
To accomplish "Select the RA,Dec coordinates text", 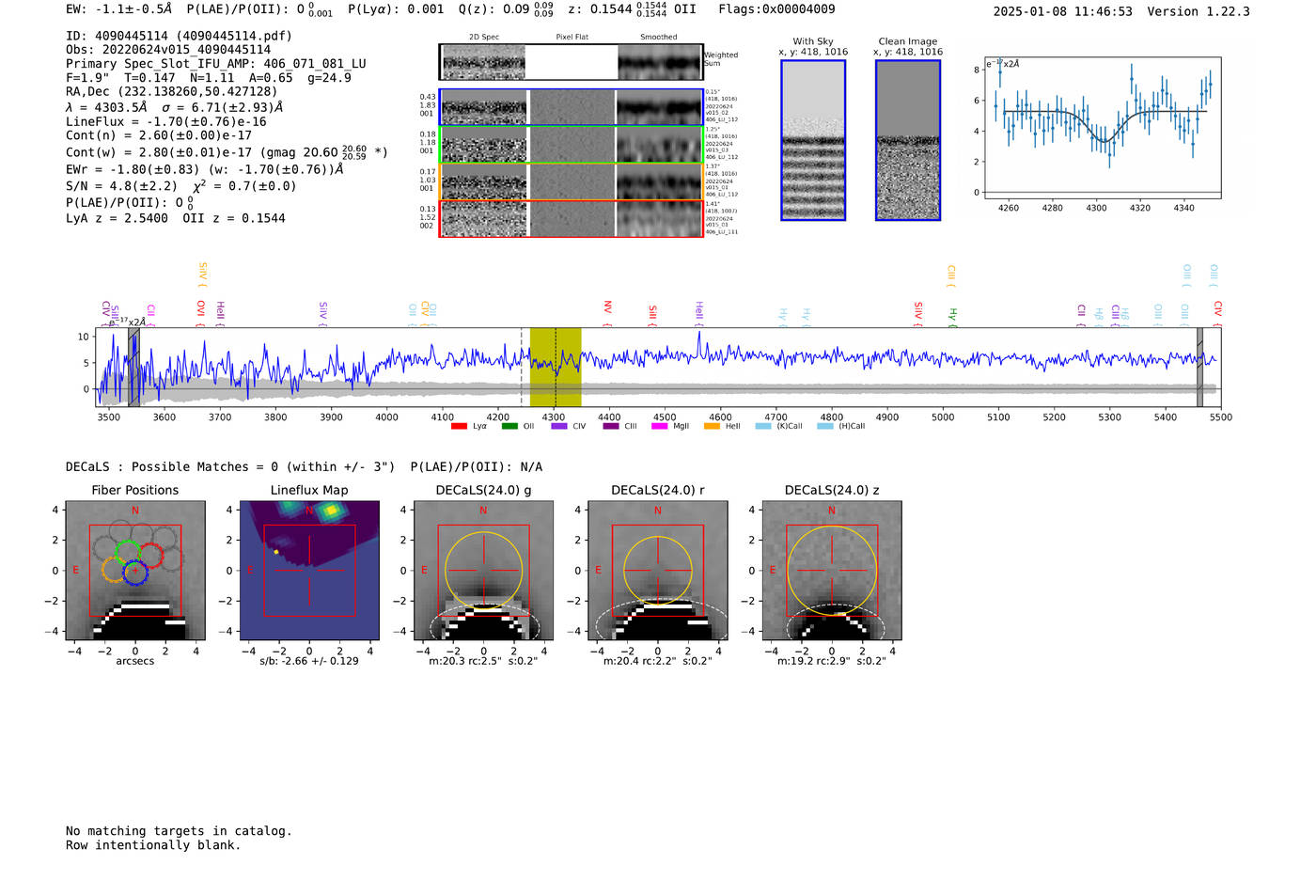I will coord(172,91).
